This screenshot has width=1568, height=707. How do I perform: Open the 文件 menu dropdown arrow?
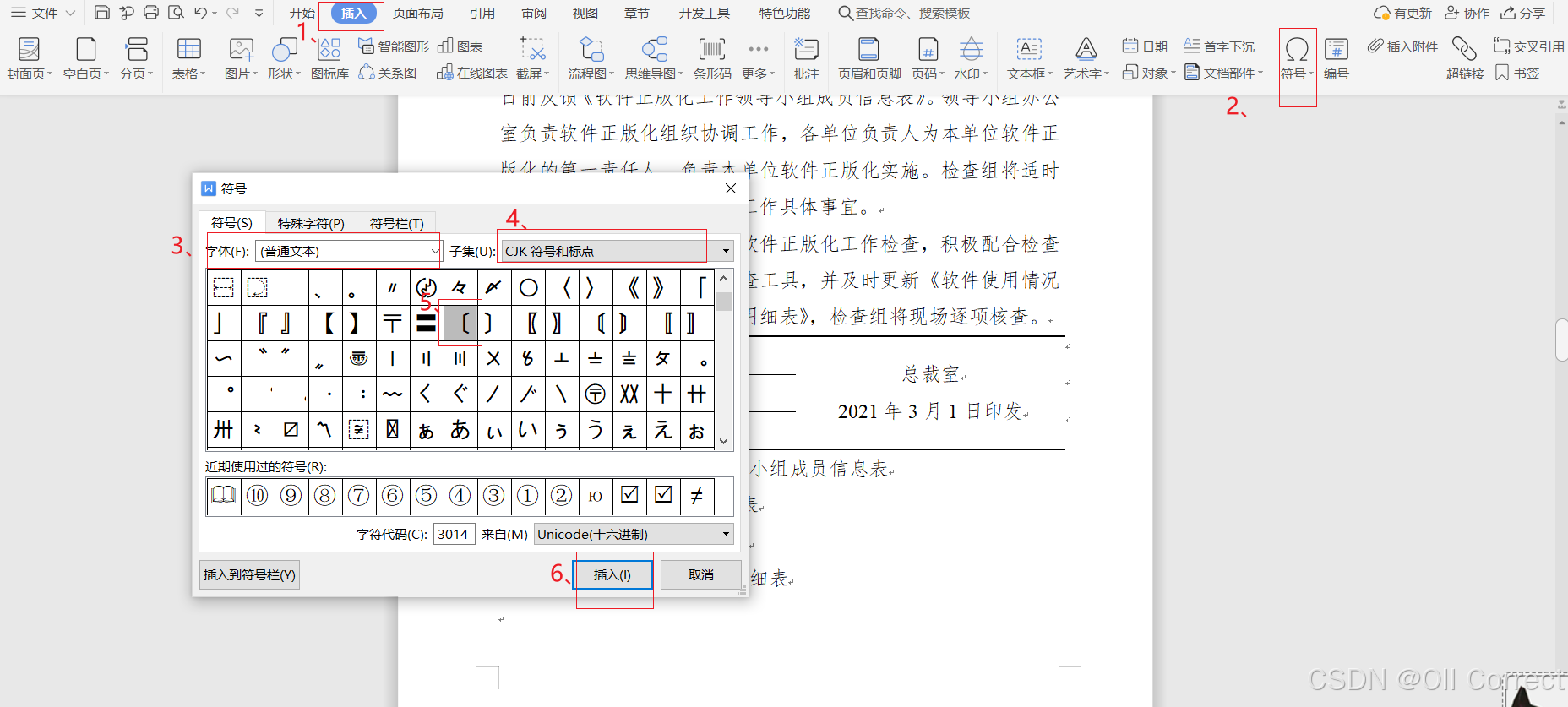(x=71, y=13)
